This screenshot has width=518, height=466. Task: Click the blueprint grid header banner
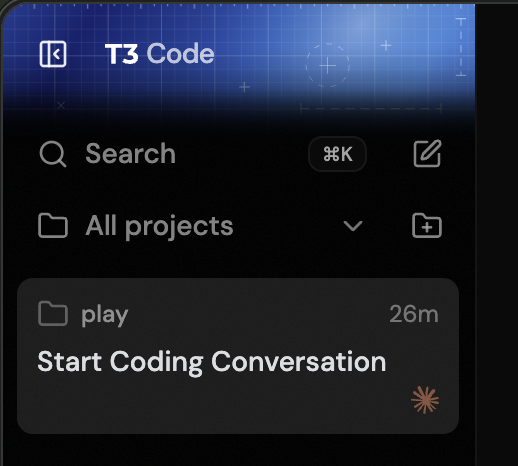[x=239, y=60]
